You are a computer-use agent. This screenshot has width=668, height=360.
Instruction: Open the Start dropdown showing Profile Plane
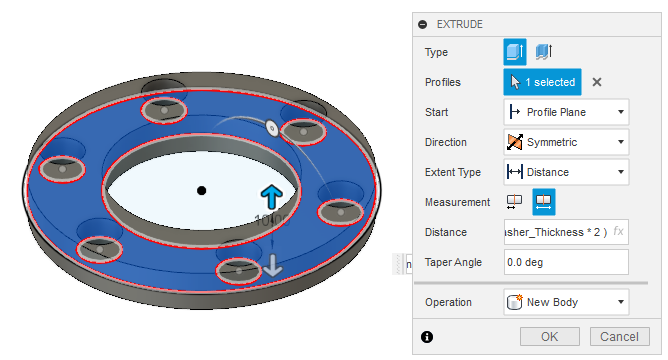click(566, 112)
